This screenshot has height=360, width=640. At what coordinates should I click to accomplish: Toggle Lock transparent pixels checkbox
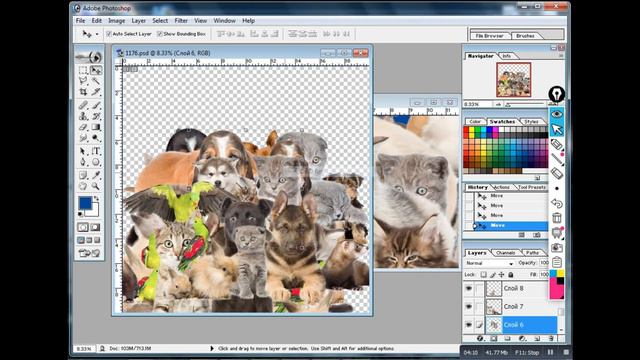[x=484, y=275]
